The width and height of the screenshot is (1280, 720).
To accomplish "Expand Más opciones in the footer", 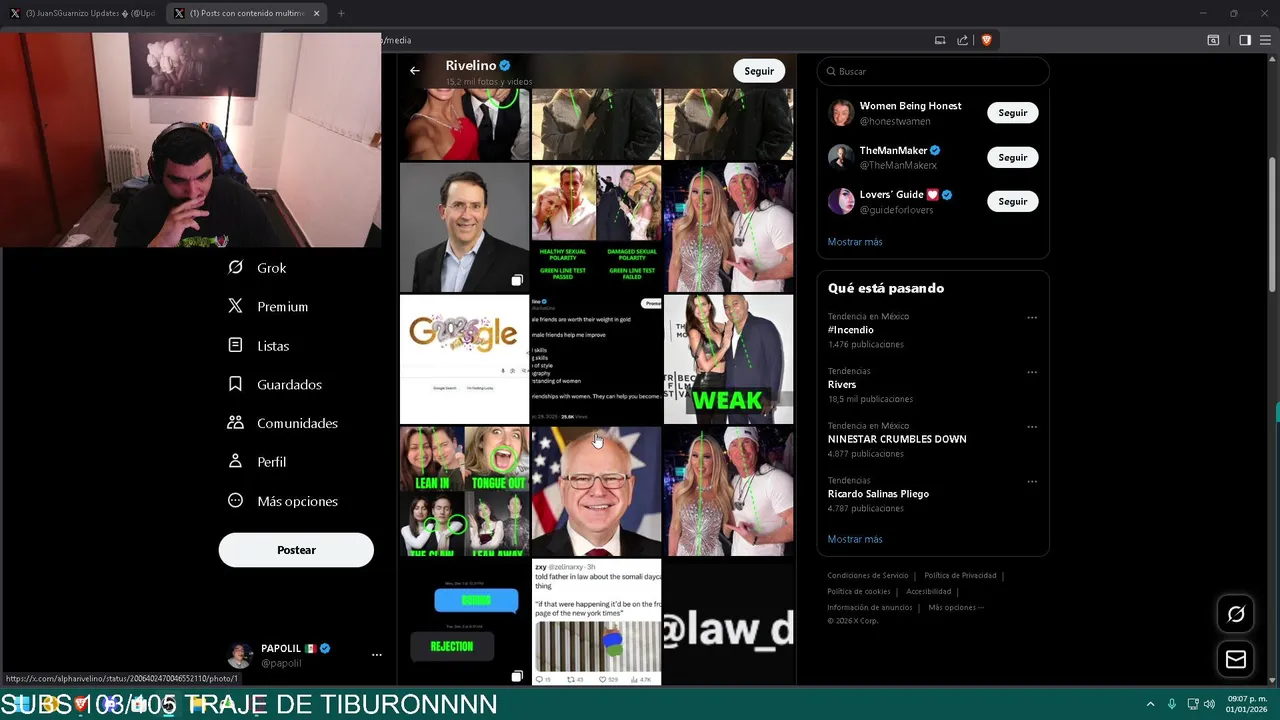I will click(x=956, y=608).
